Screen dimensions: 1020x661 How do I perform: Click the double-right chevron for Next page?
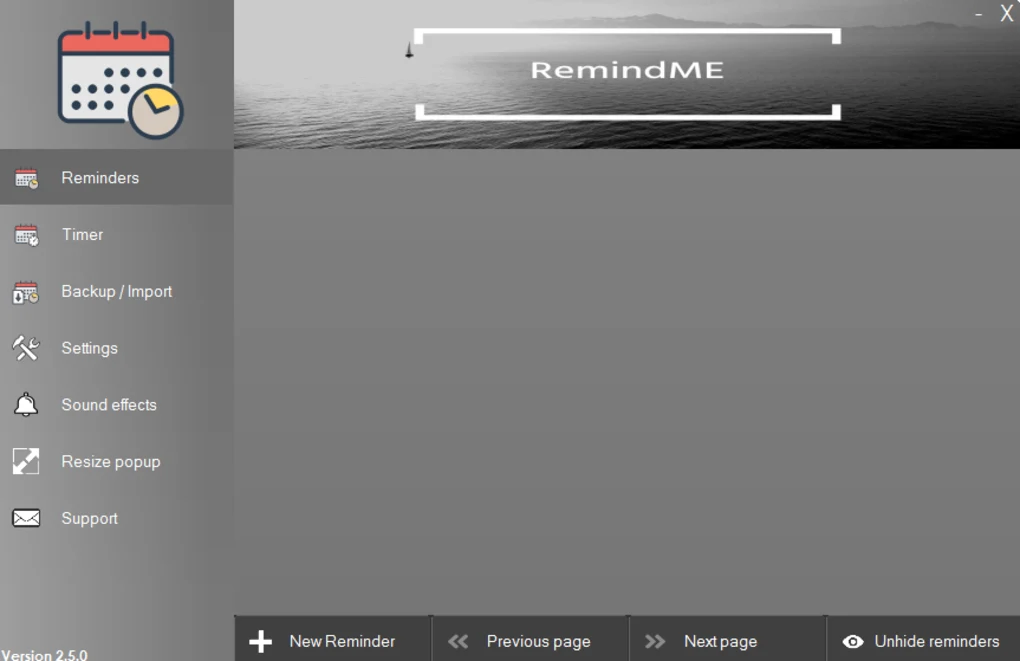tap(655, 641)
